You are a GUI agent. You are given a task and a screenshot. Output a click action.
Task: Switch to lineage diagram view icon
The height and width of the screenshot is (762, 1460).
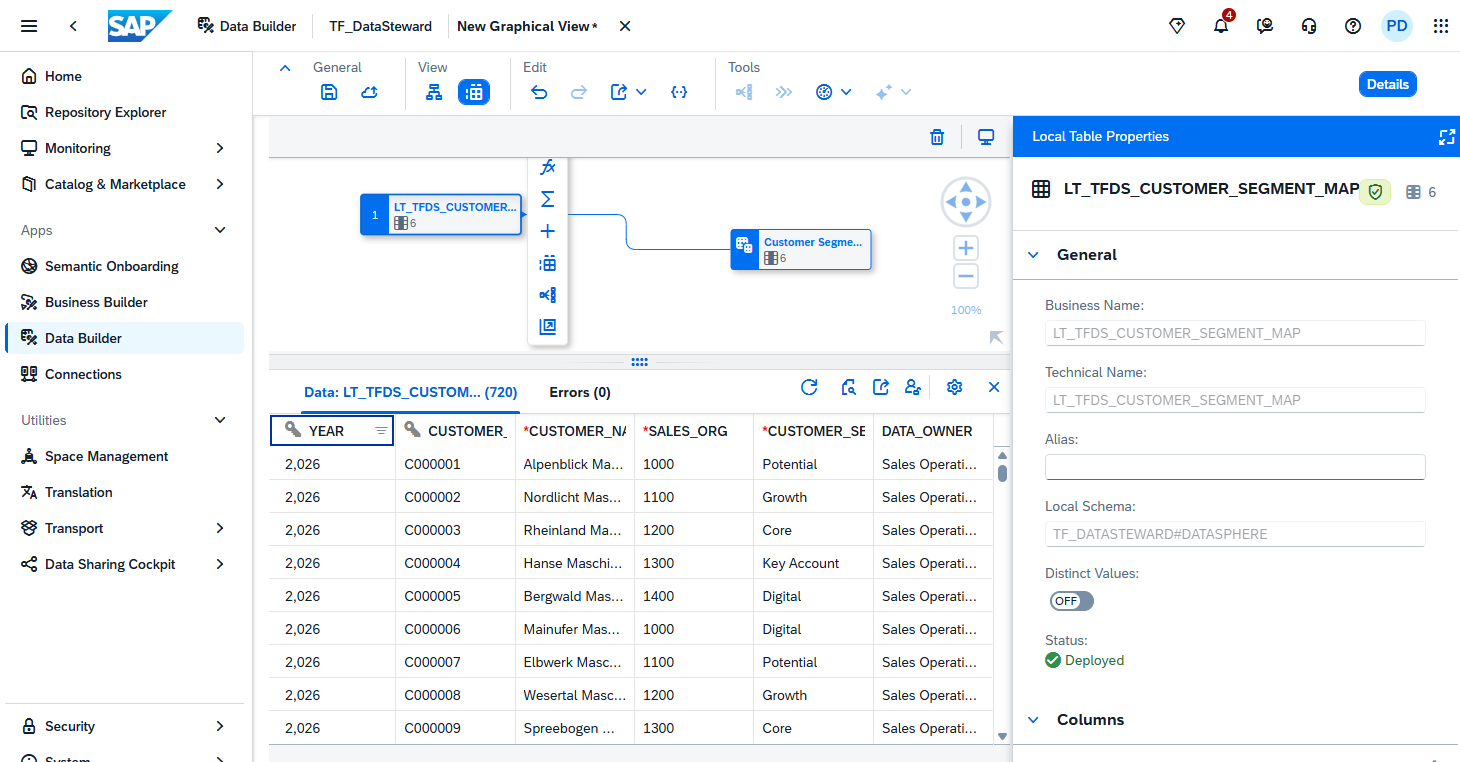[x=434, y=92]
